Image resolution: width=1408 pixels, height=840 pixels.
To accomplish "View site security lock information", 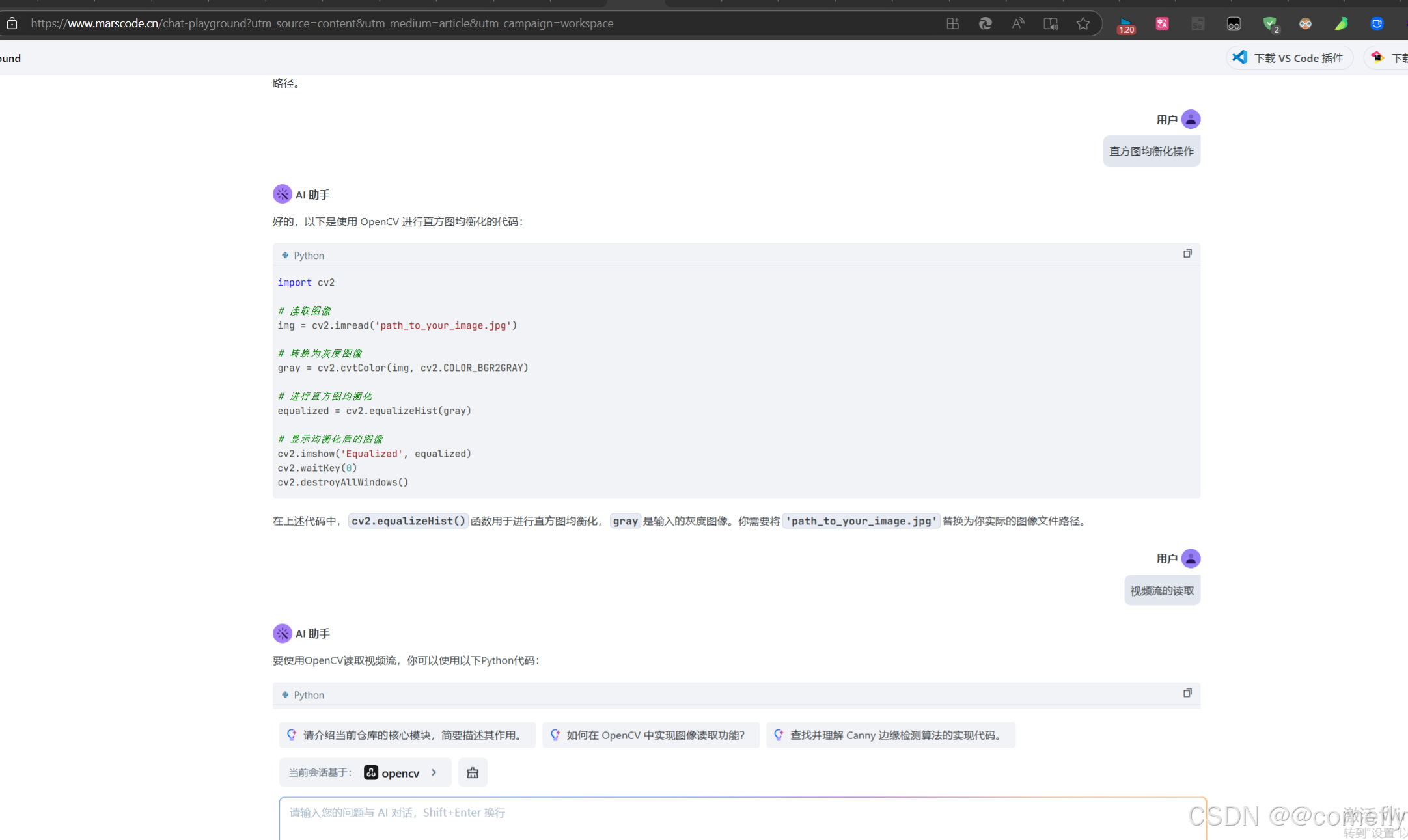I will click(x=12, y=24).
